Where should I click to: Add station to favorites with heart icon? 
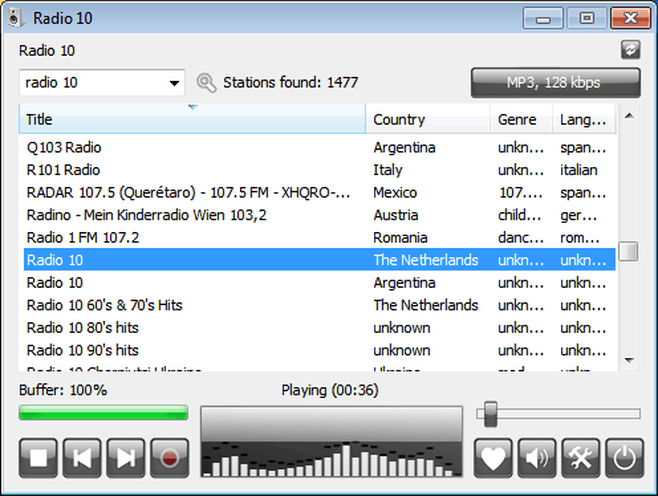coord(493,458)
